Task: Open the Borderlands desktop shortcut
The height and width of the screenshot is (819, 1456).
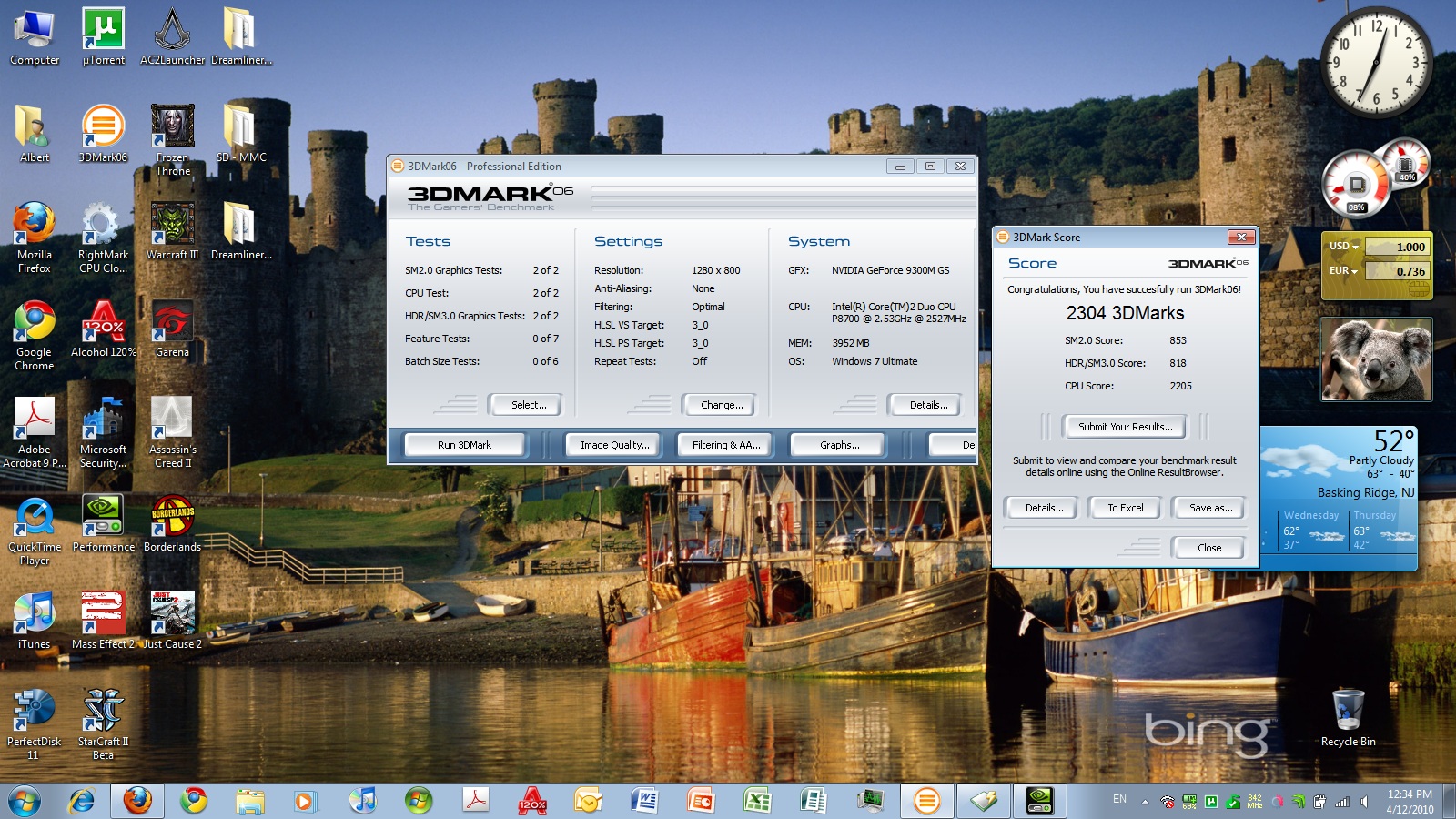Action: [172, 517]
